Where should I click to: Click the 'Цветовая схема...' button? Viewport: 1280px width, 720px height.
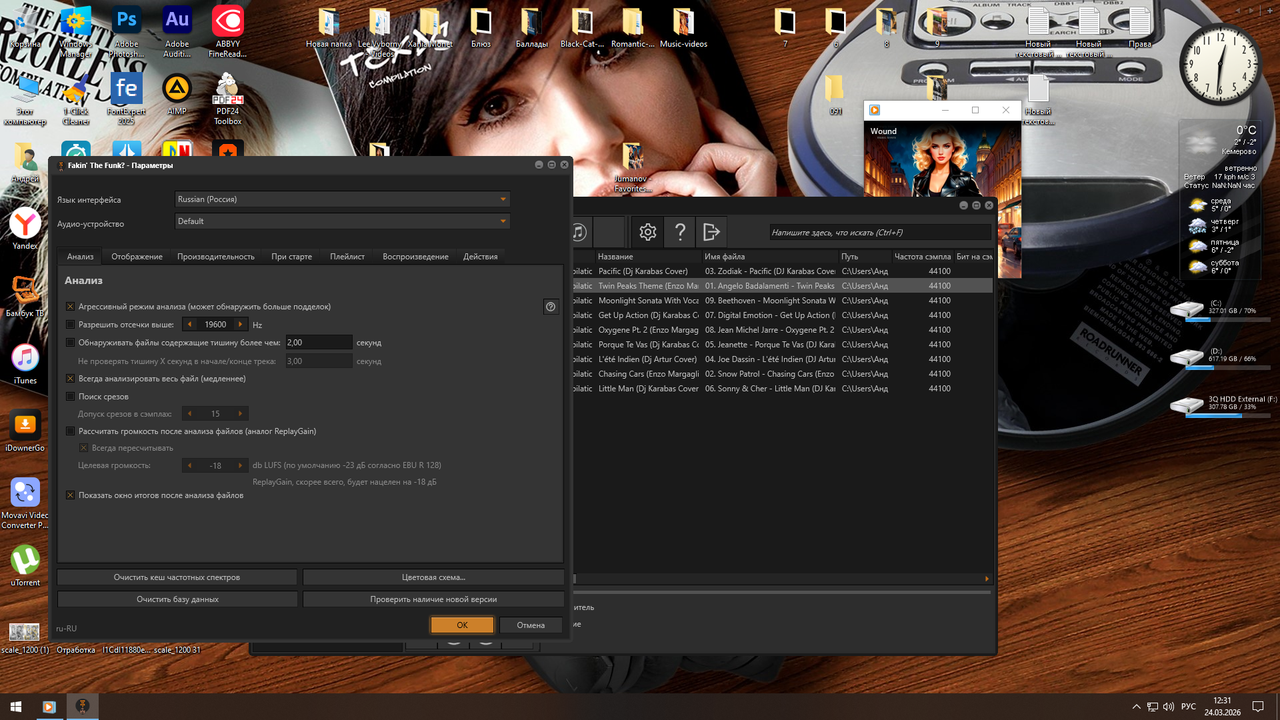(x=433, y=577)
